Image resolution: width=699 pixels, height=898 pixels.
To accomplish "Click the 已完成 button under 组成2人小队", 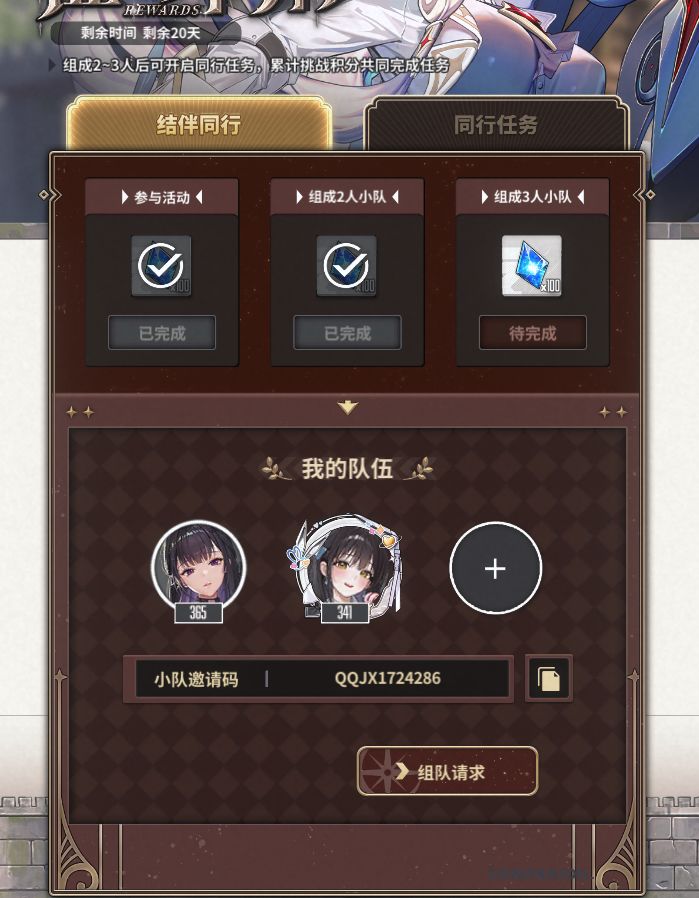I will pyautogui.click(x=347, y=333).
